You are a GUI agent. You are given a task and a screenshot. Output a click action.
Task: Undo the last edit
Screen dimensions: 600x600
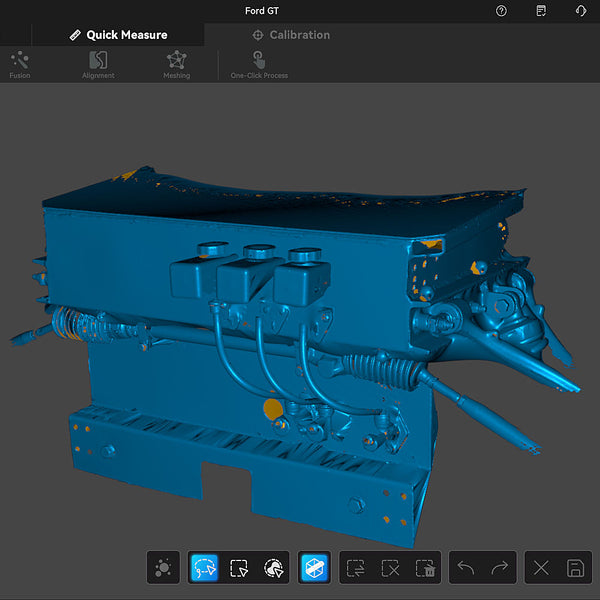pyautogui.click(x=466, y=567)
